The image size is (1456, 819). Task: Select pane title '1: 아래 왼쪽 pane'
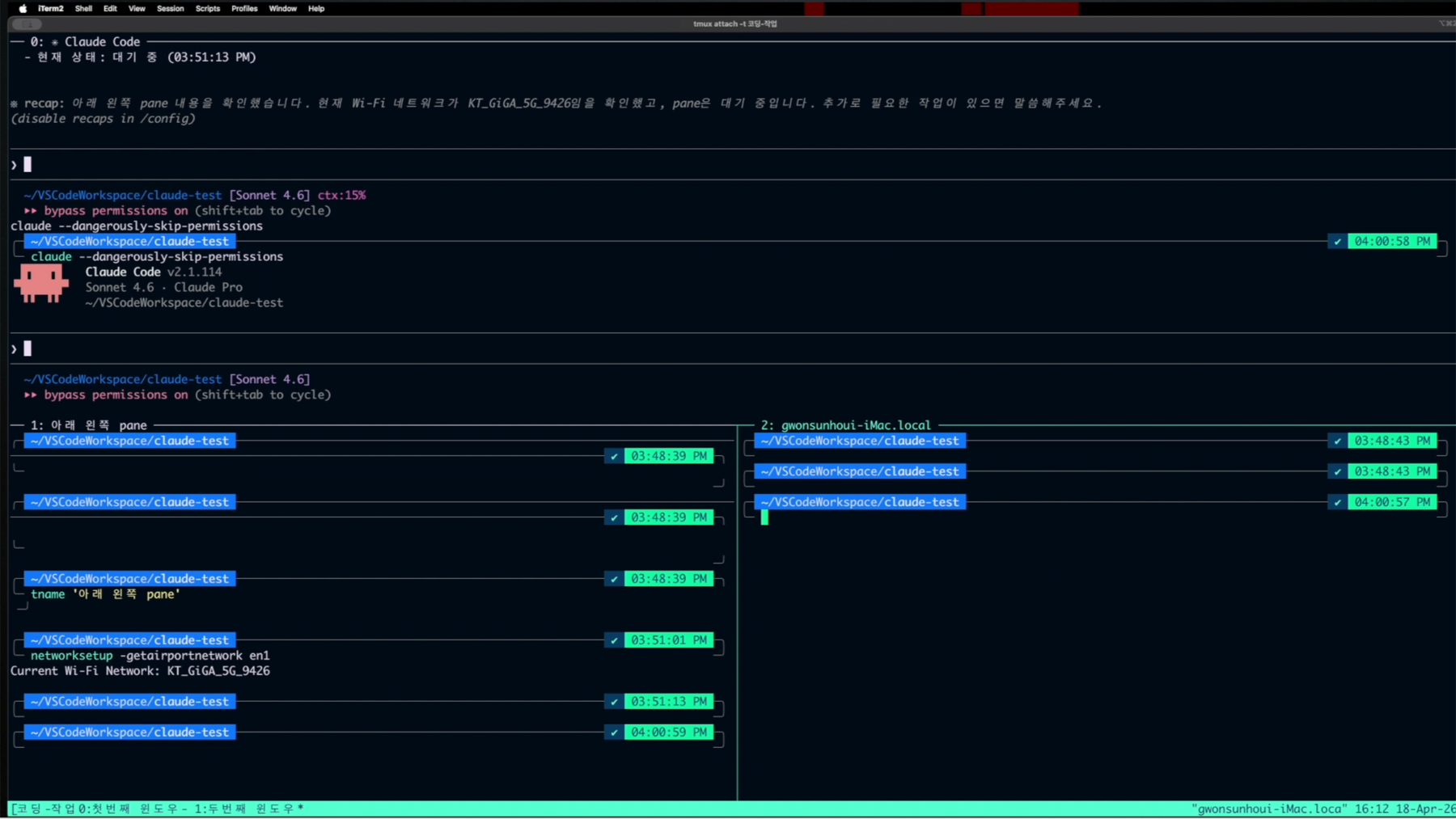tap(89, 425)
